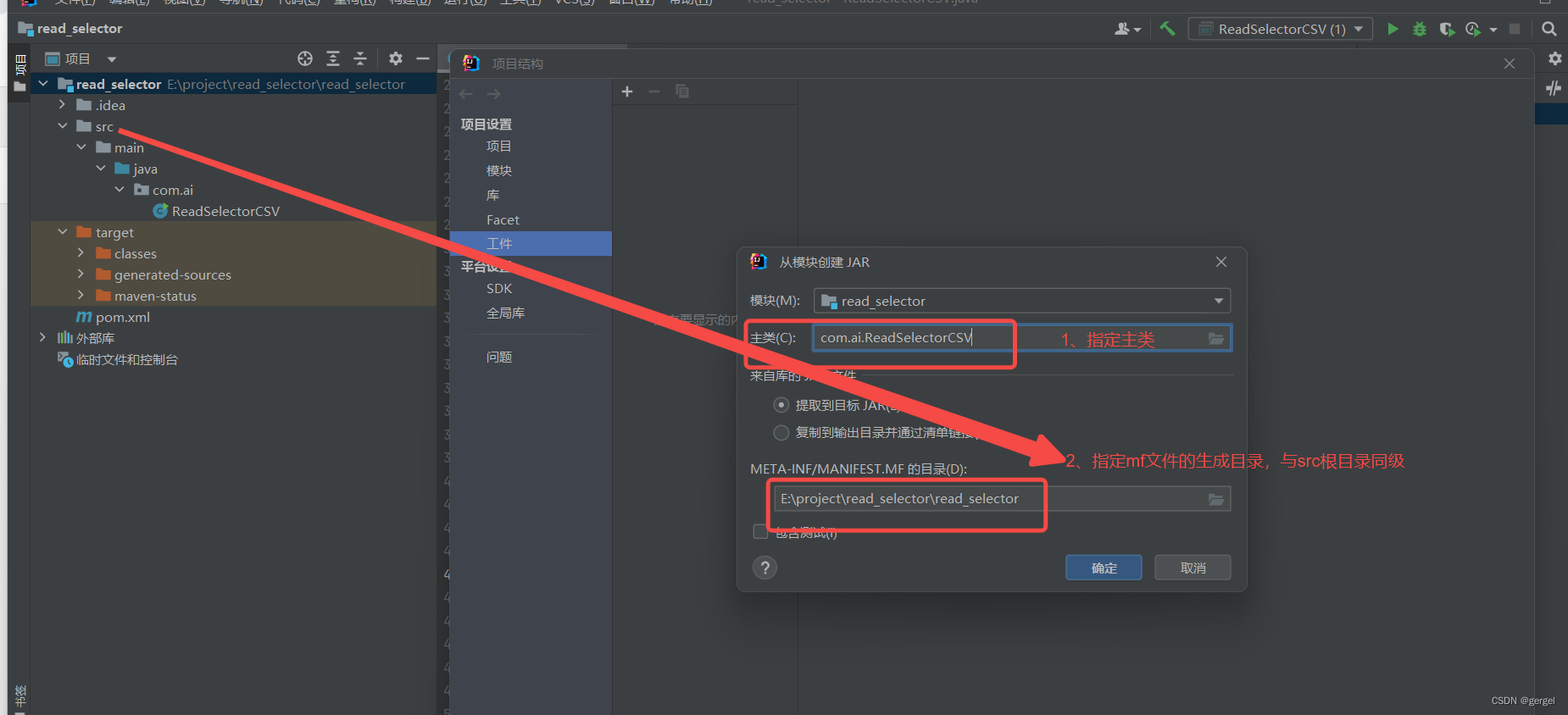Expand the classes folder

pyautogui.click(x=81, y=253)
